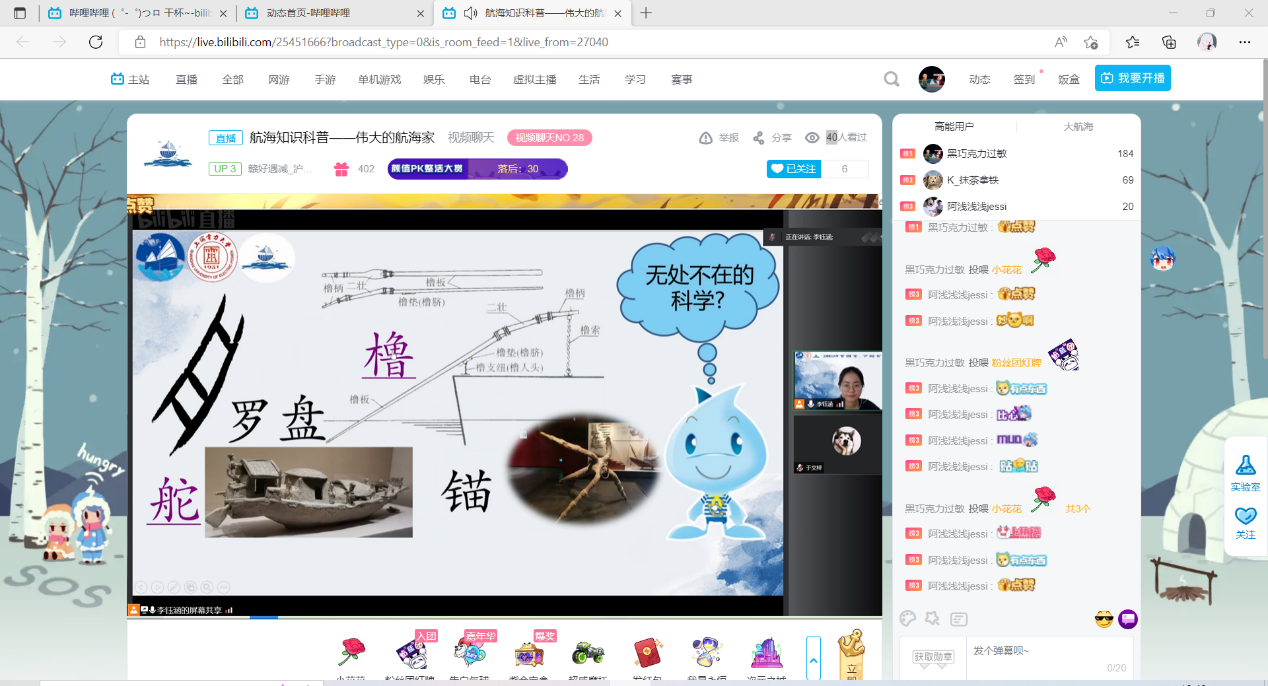
Task: Click the 我要开播 start streaming button
Action: (1132, 78)
